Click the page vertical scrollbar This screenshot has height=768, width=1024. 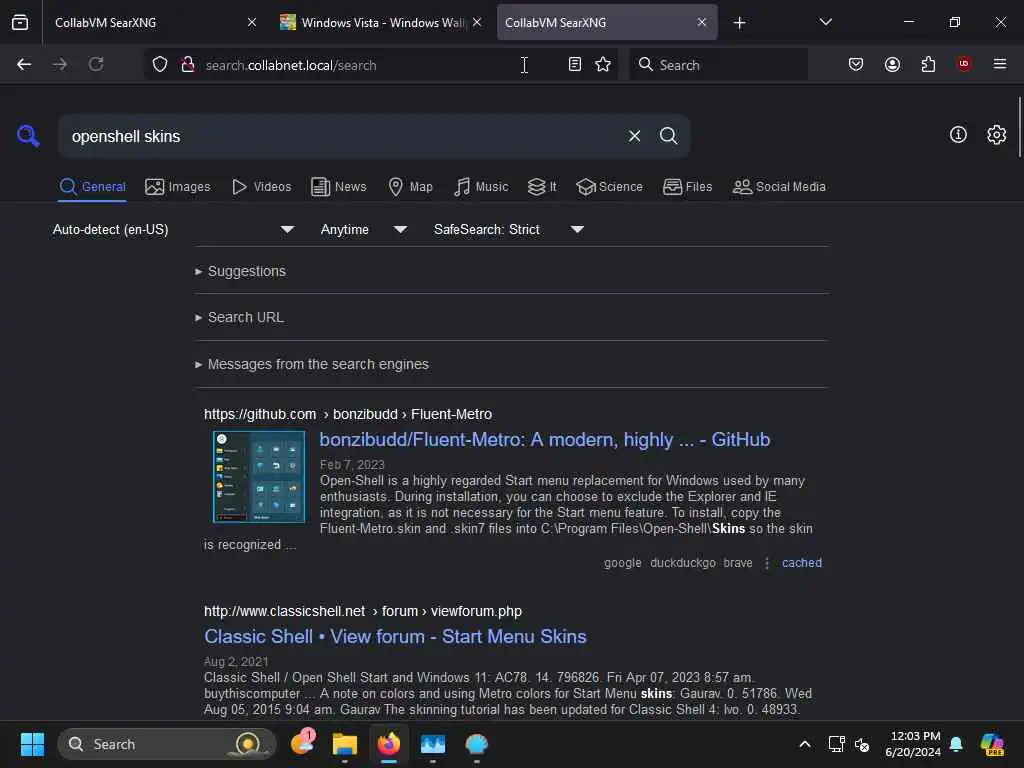click(1019, 127)
